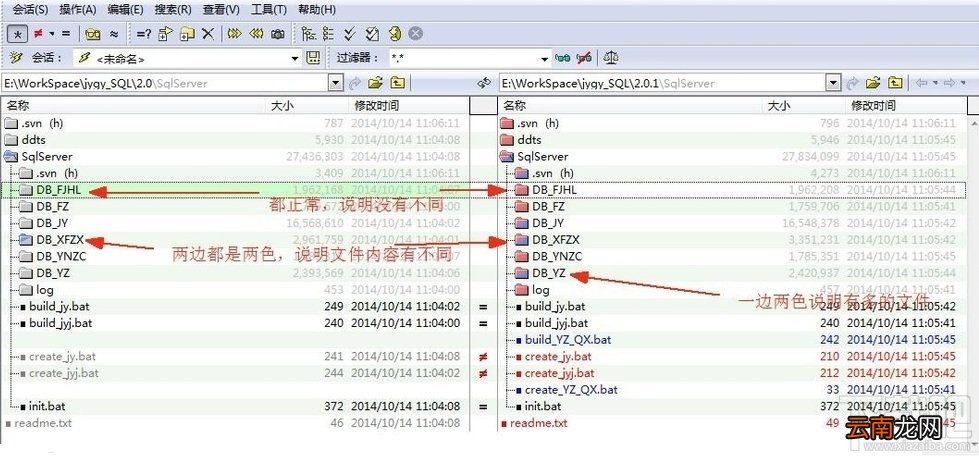Click the green glasses file filters icon
The image size is (979, 456).
pos(563,58)
